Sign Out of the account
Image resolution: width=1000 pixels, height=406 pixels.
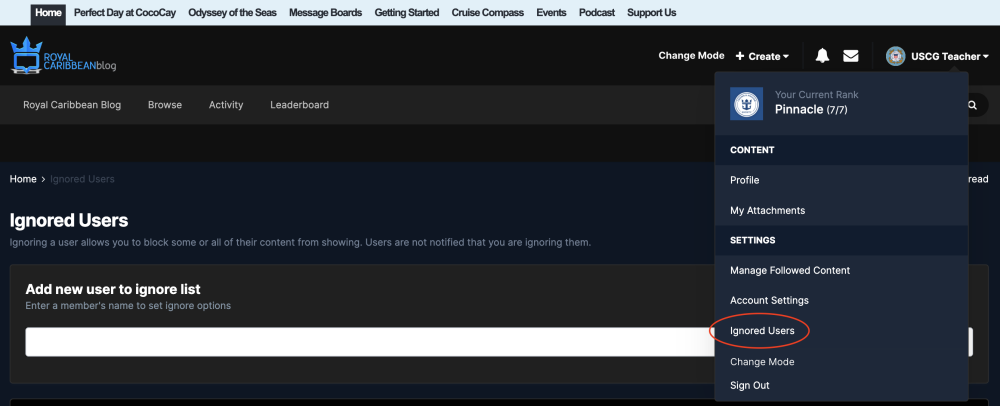(750, 385)
